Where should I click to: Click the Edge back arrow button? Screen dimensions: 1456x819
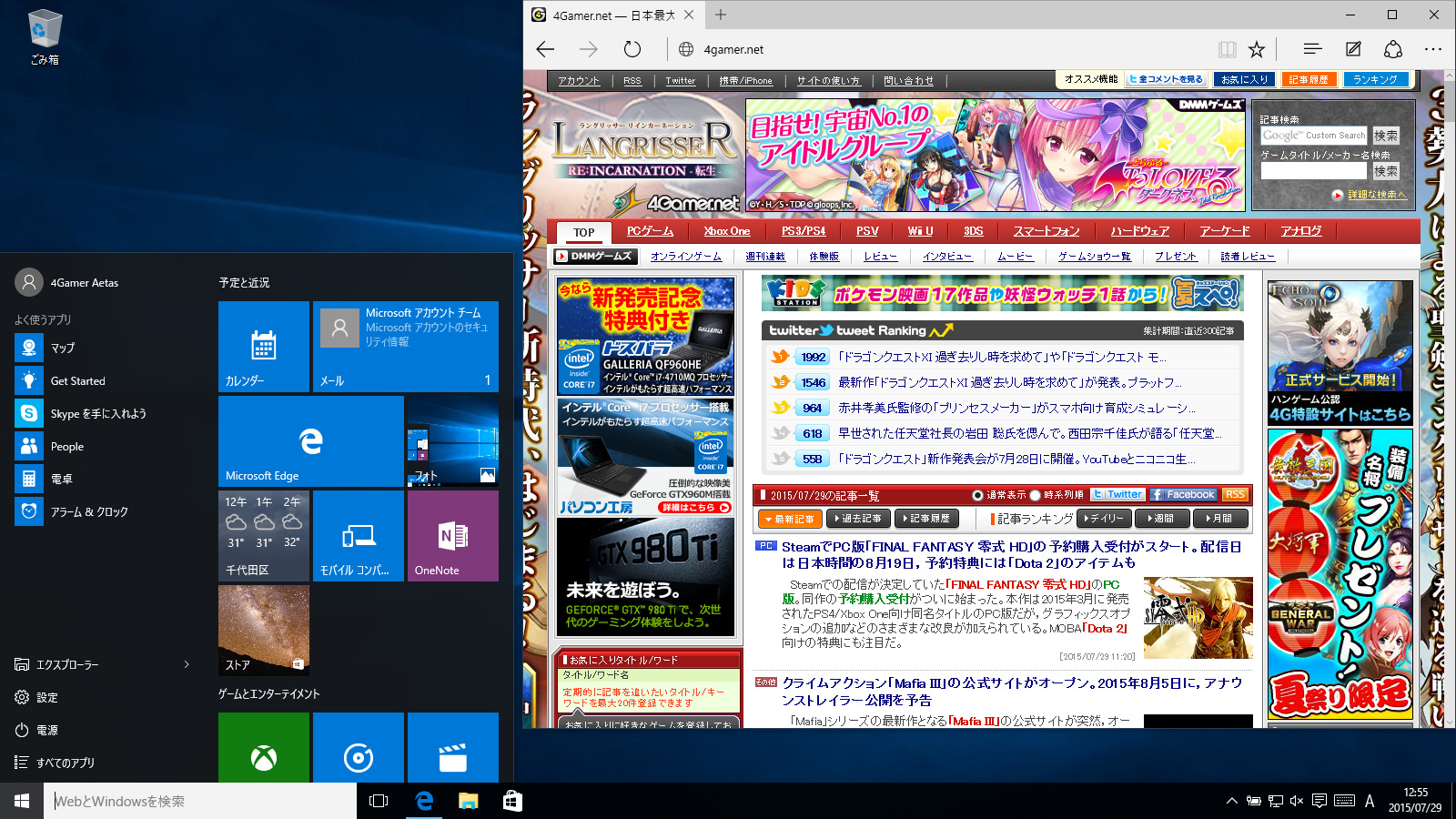tap(546, 49)
